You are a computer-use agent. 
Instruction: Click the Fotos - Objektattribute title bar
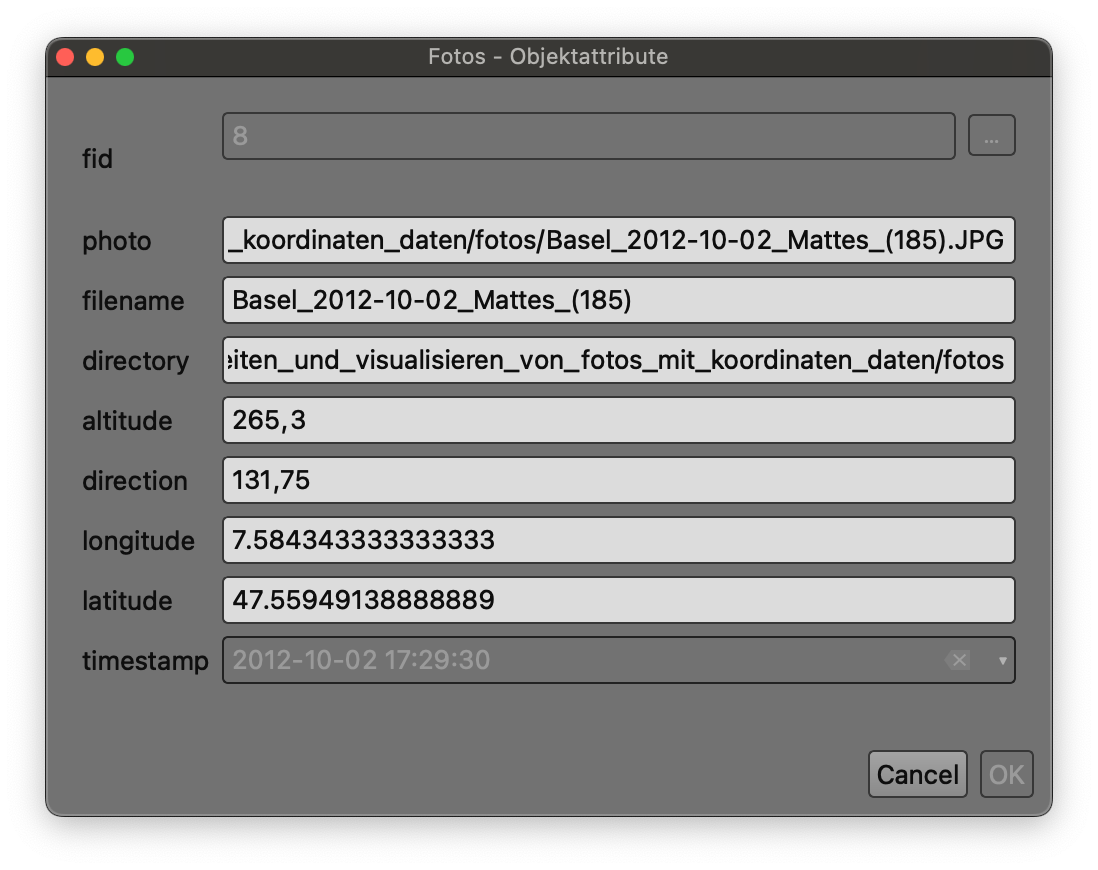(x=548, y=57)
